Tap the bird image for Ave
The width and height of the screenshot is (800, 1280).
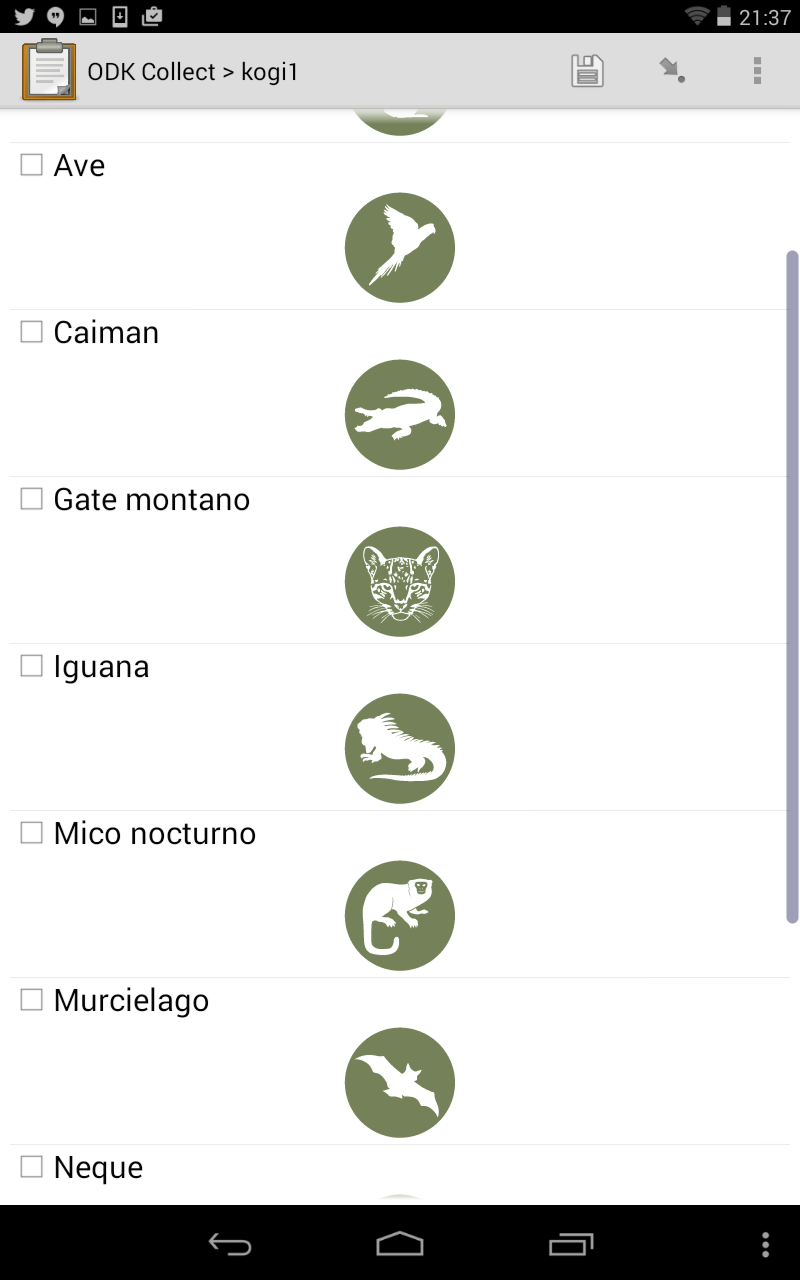(x=400, y=248)
